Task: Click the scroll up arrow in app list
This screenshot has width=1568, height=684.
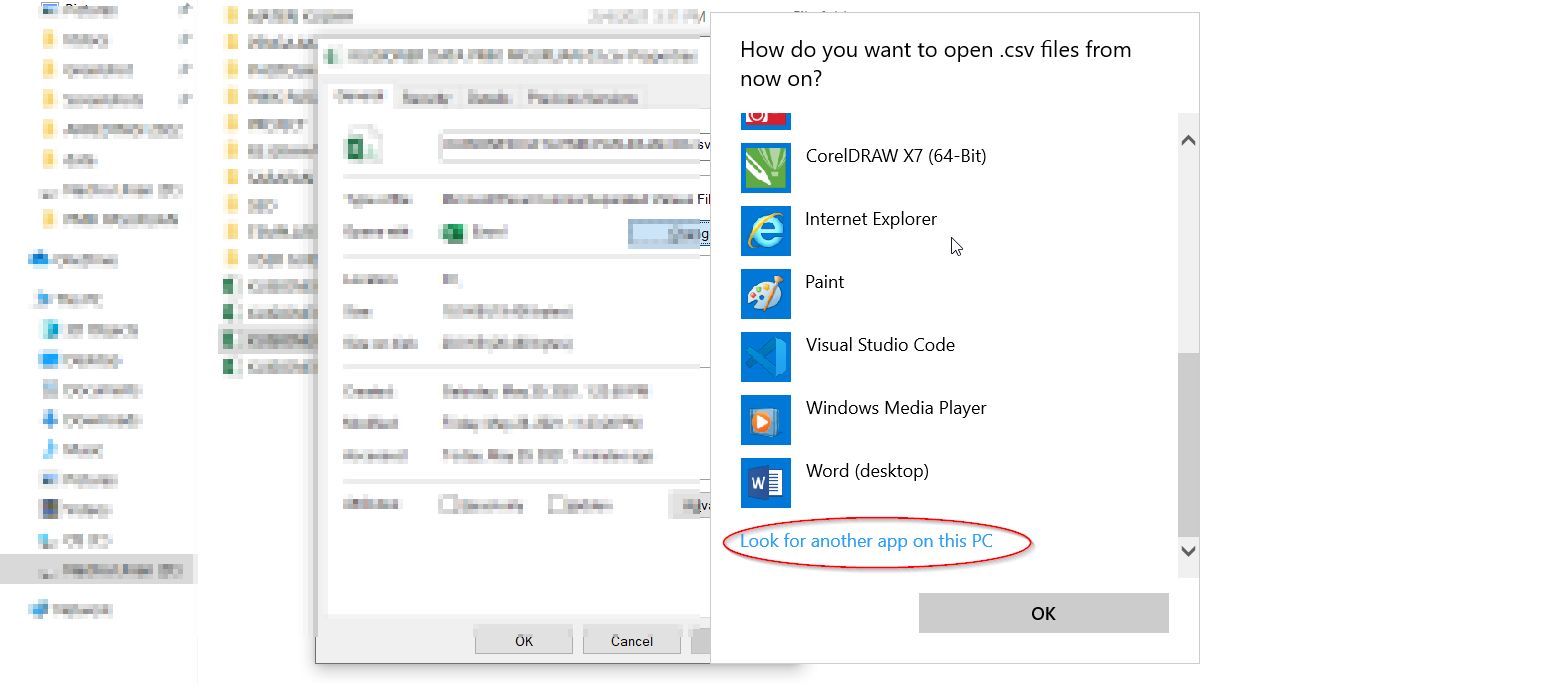Action: pyautogui.click(x=1188, y=141)
